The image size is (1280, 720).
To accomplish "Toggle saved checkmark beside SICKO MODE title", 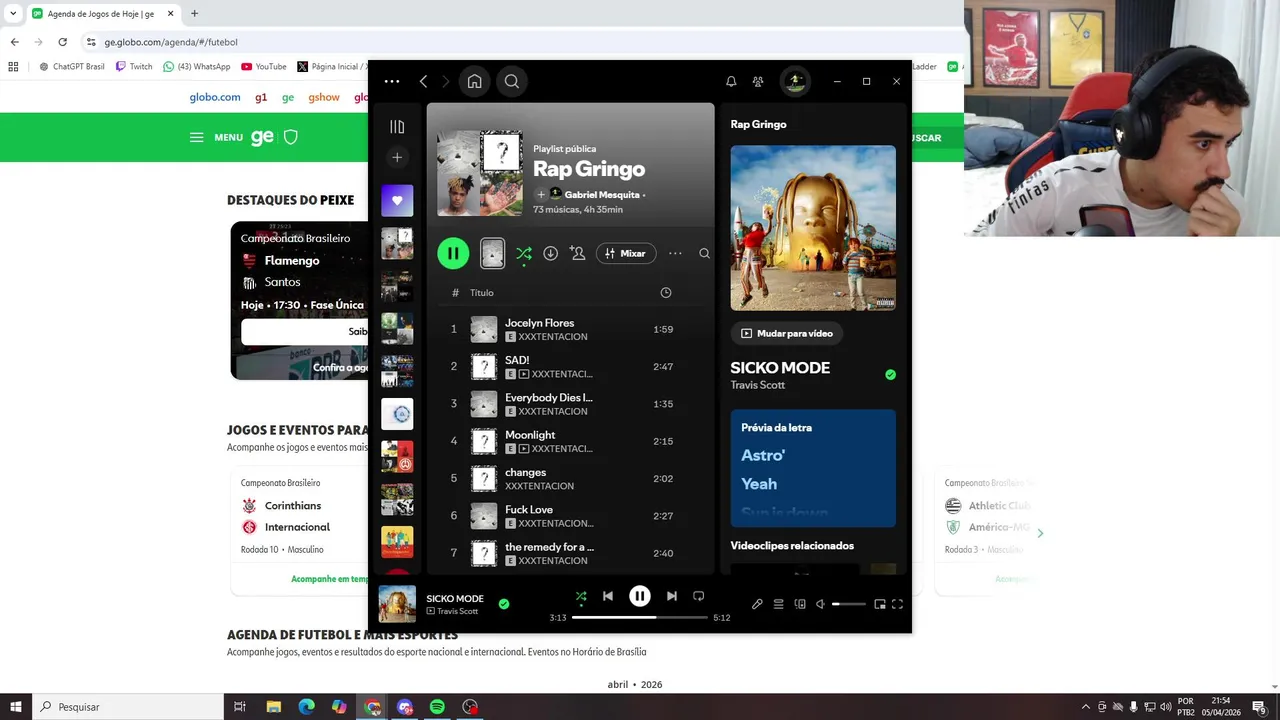I will click(x=890, y=375).
